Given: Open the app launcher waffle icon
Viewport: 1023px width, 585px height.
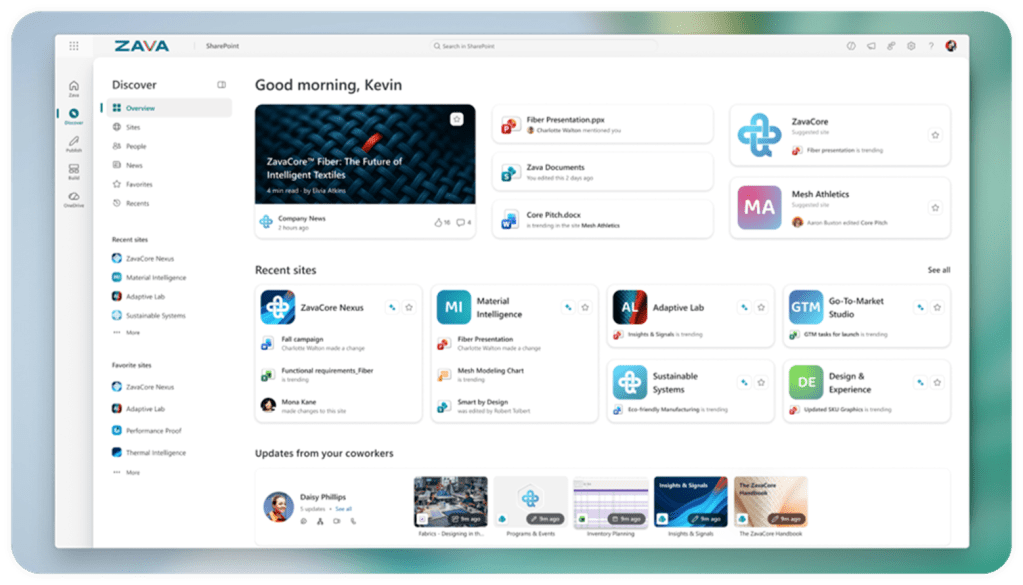Looking at the screenshot, I should click(74, 46).
